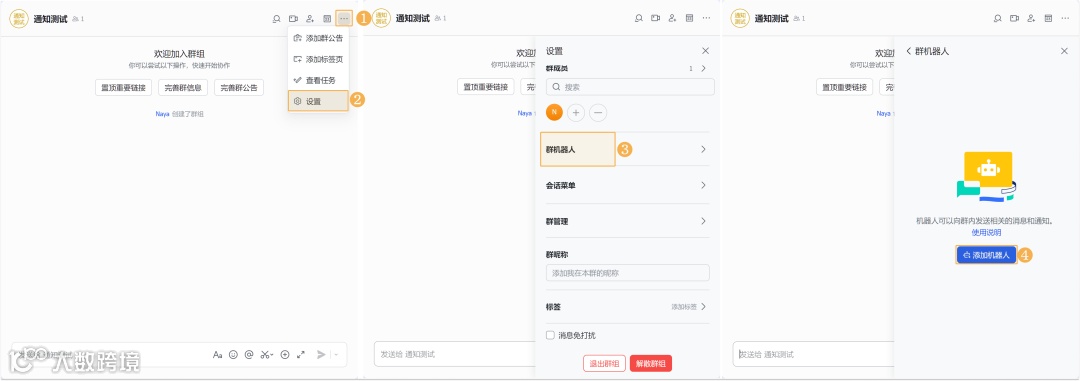
Task: Click add-member icon in the 设置 panel's chat header
Action: pos(673,19)
